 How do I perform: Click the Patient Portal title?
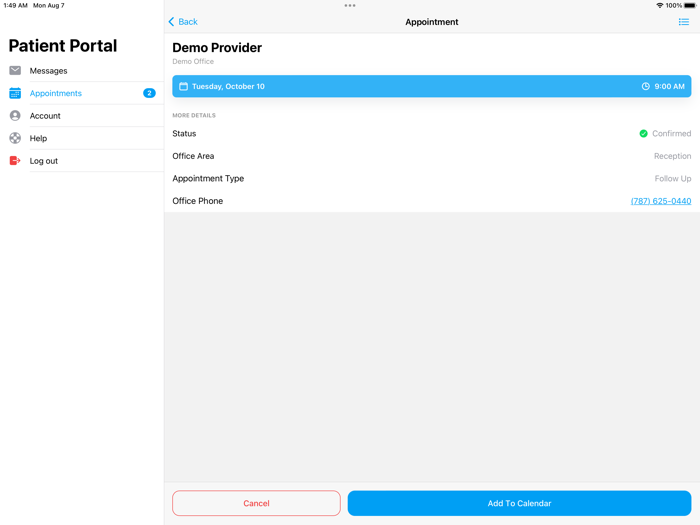pyautogui.click(x=63, y=46)
